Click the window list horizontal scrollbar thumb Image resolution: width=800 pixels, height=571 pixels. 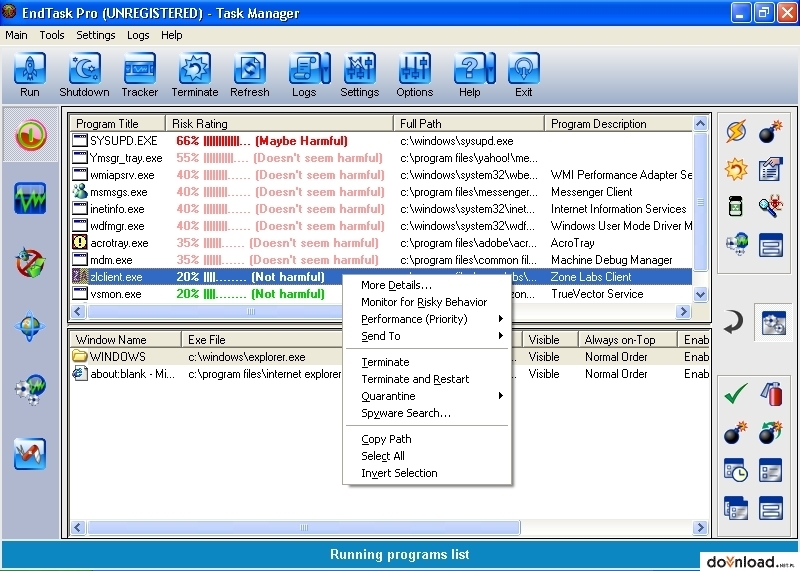[x=304, y=527]
